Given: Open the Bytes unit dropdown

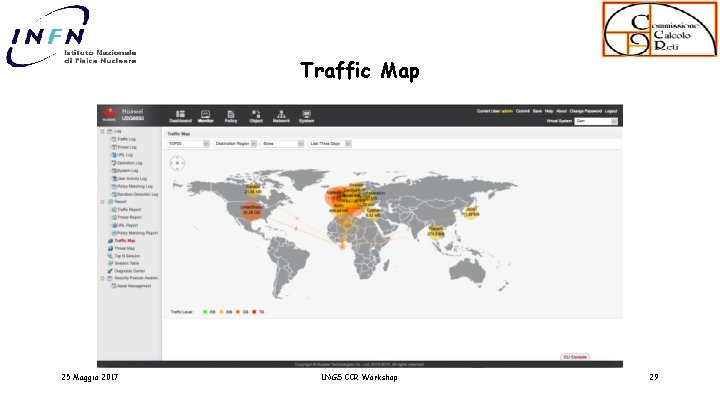Looking at the screenshot, I should click(283, 144).
